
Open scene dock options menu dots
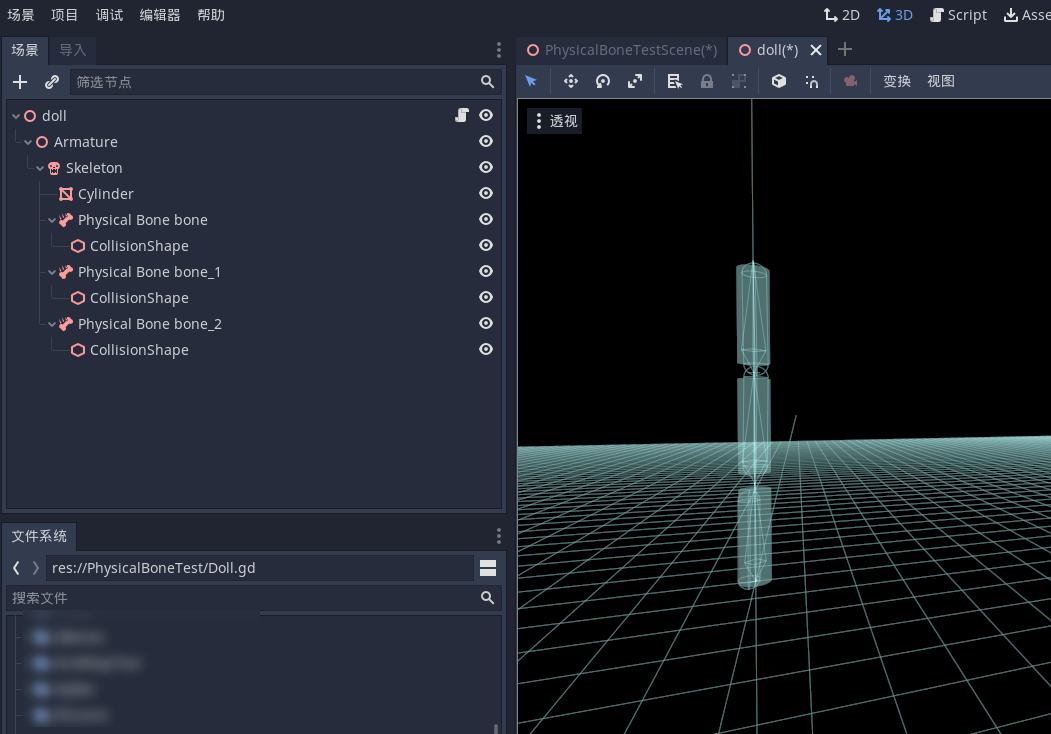(x=498, y=50)
